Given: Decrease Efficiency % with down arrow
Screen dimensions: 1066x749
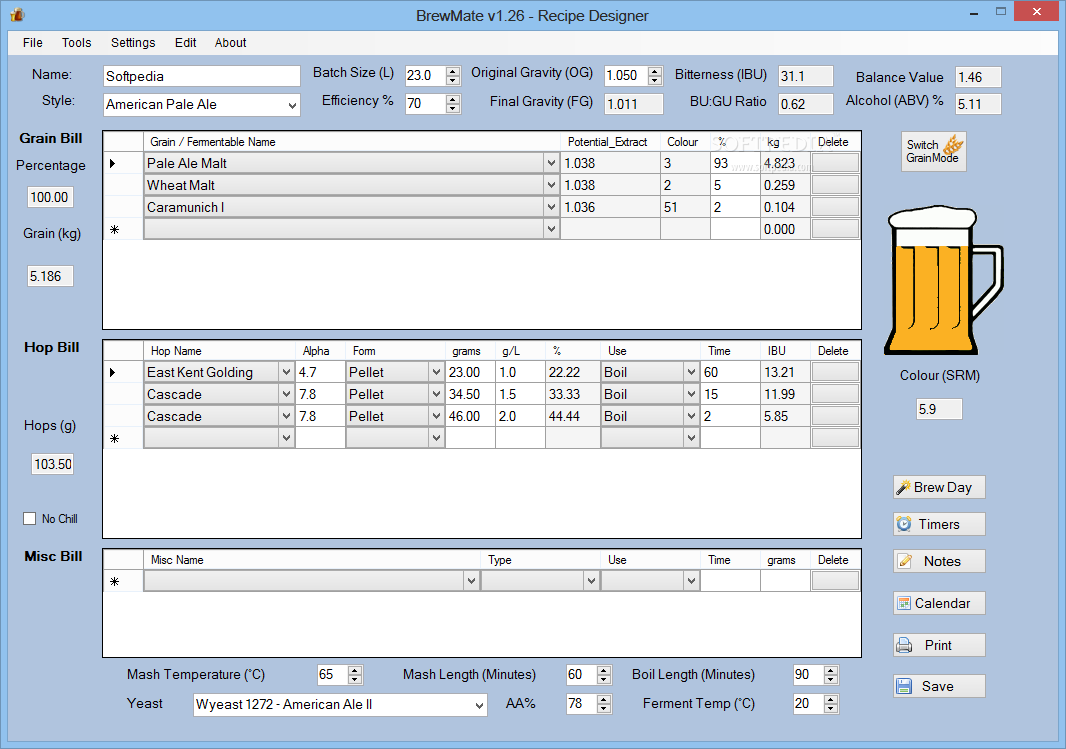Looking at the screenshot, I should click(453, 109).
